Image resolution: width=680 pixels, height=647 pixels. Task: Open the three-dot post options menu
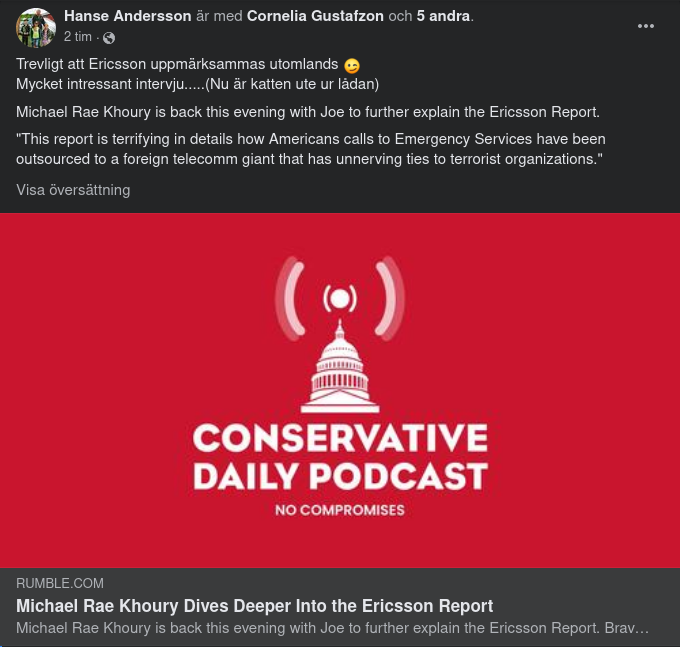(x=645, y=26)
